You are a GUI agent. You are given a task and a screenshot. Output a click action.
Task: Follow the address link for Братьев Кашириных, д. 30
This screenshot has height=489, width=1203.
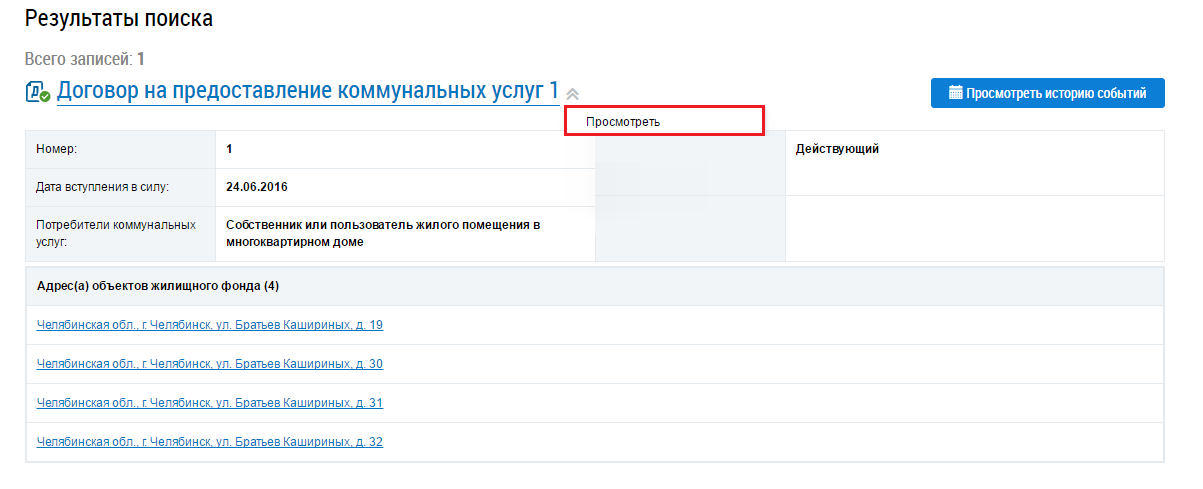(x=209, y=364)
